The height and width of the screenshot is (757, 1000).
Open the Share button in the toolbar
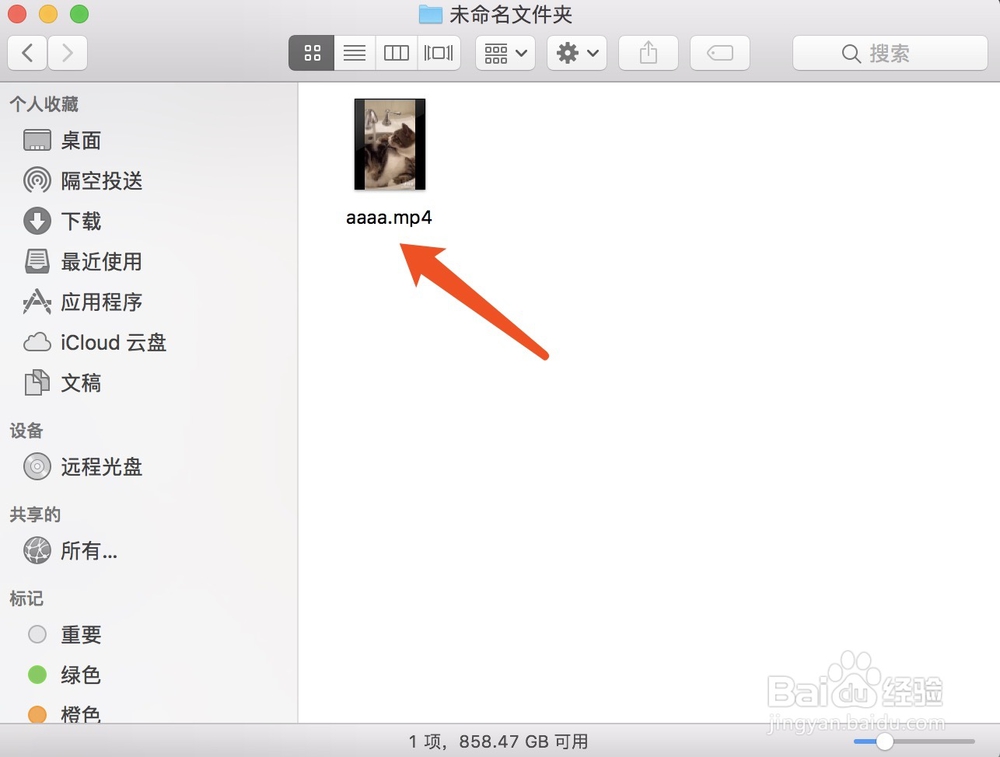[648, 52]
